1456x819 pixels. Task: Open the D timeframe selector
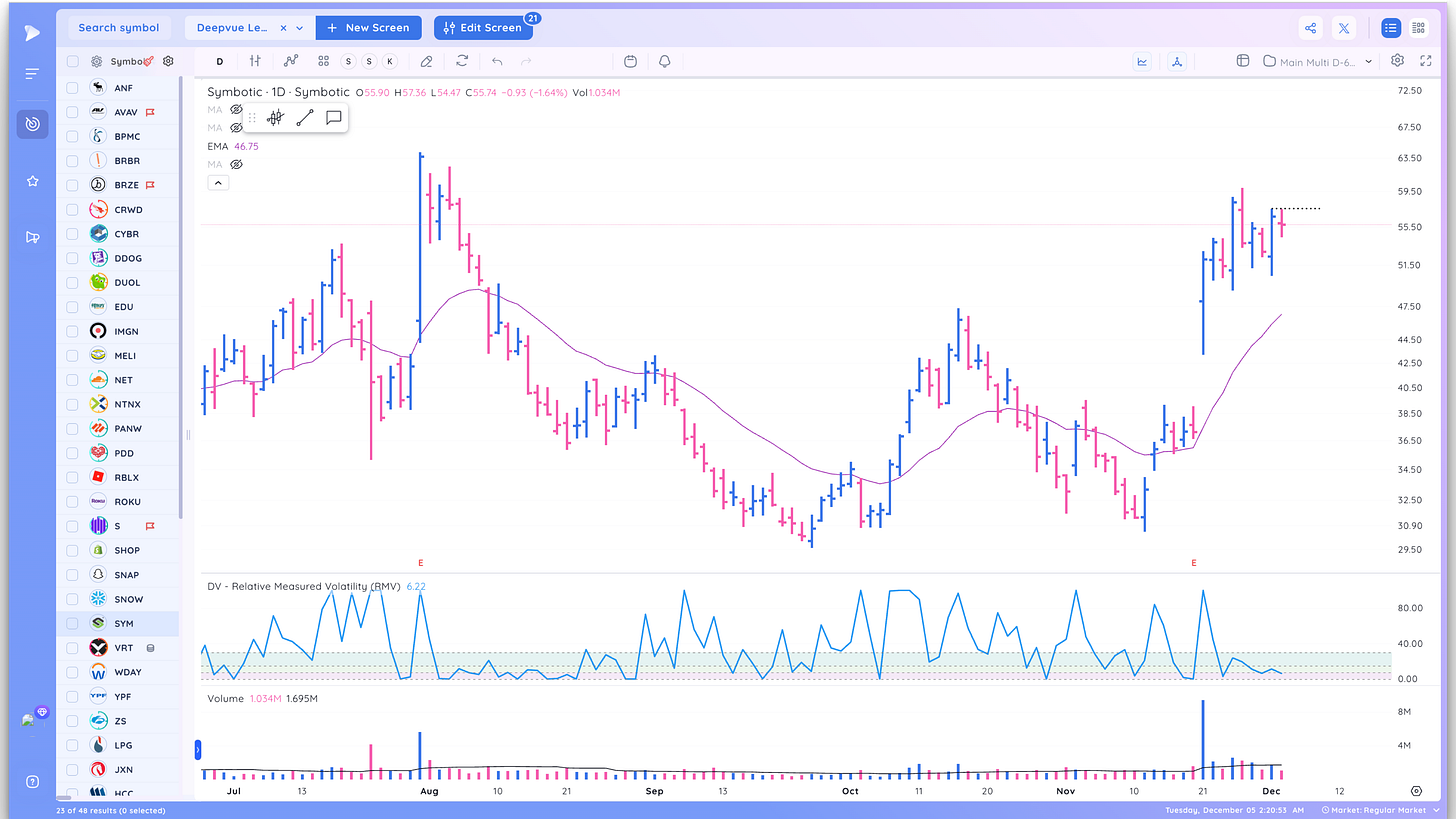click(x=220, y=61)
